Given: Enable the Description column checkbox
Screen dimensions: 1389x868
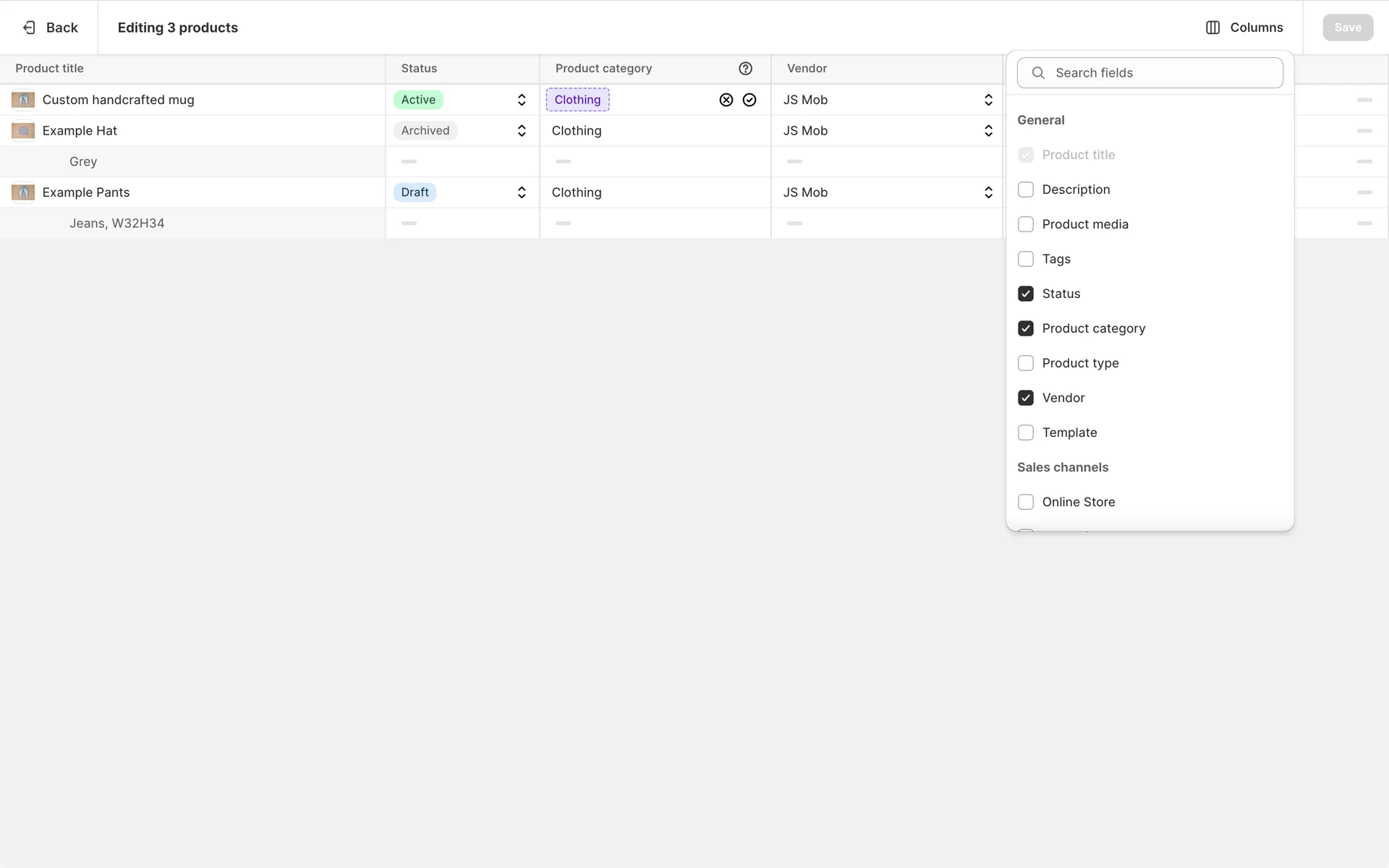Looking at the screenshot, I should coord(1025,190).
